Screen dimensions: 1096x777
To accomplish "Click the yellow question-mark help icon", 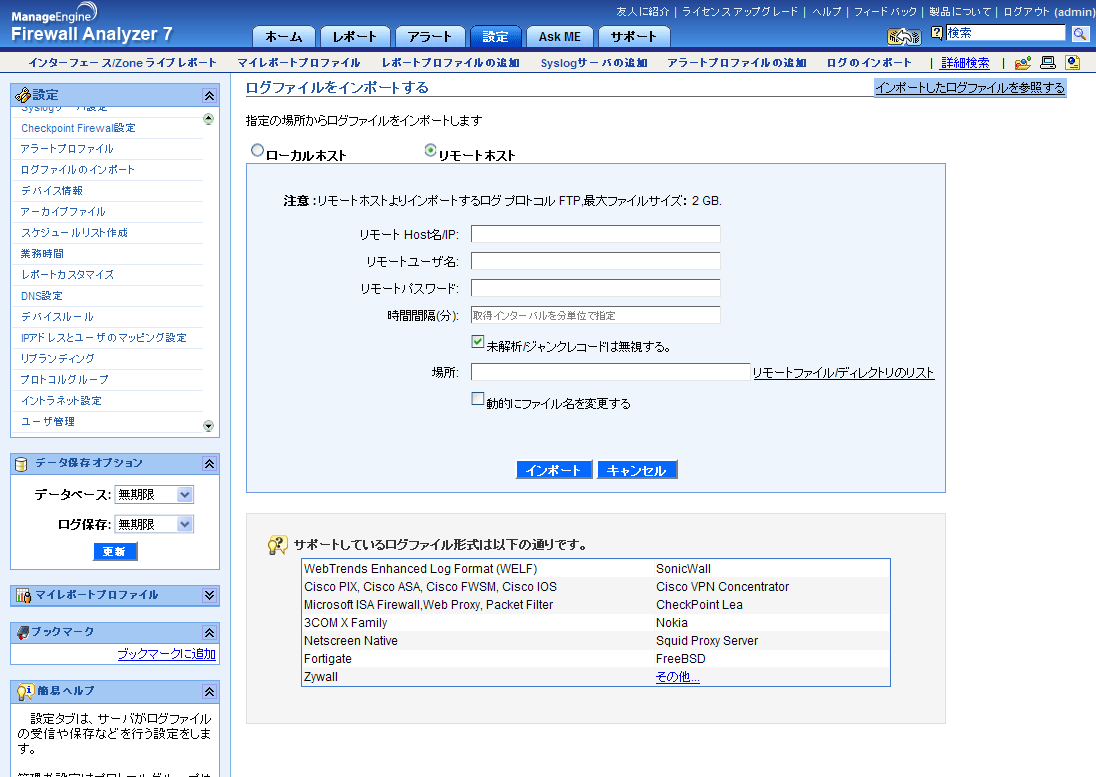I will coord(937,32).
